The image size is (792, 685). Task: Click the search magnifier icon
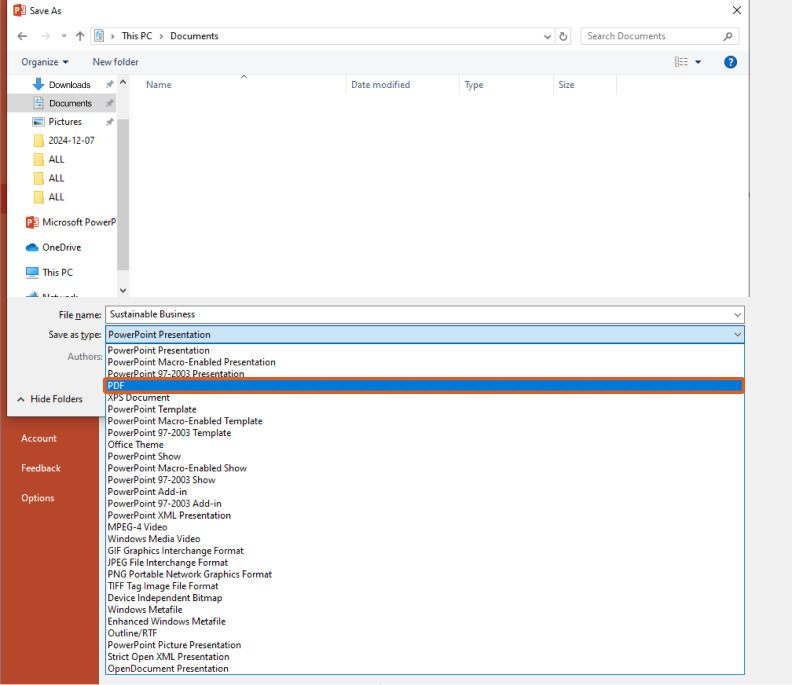(x=727, y=36)
